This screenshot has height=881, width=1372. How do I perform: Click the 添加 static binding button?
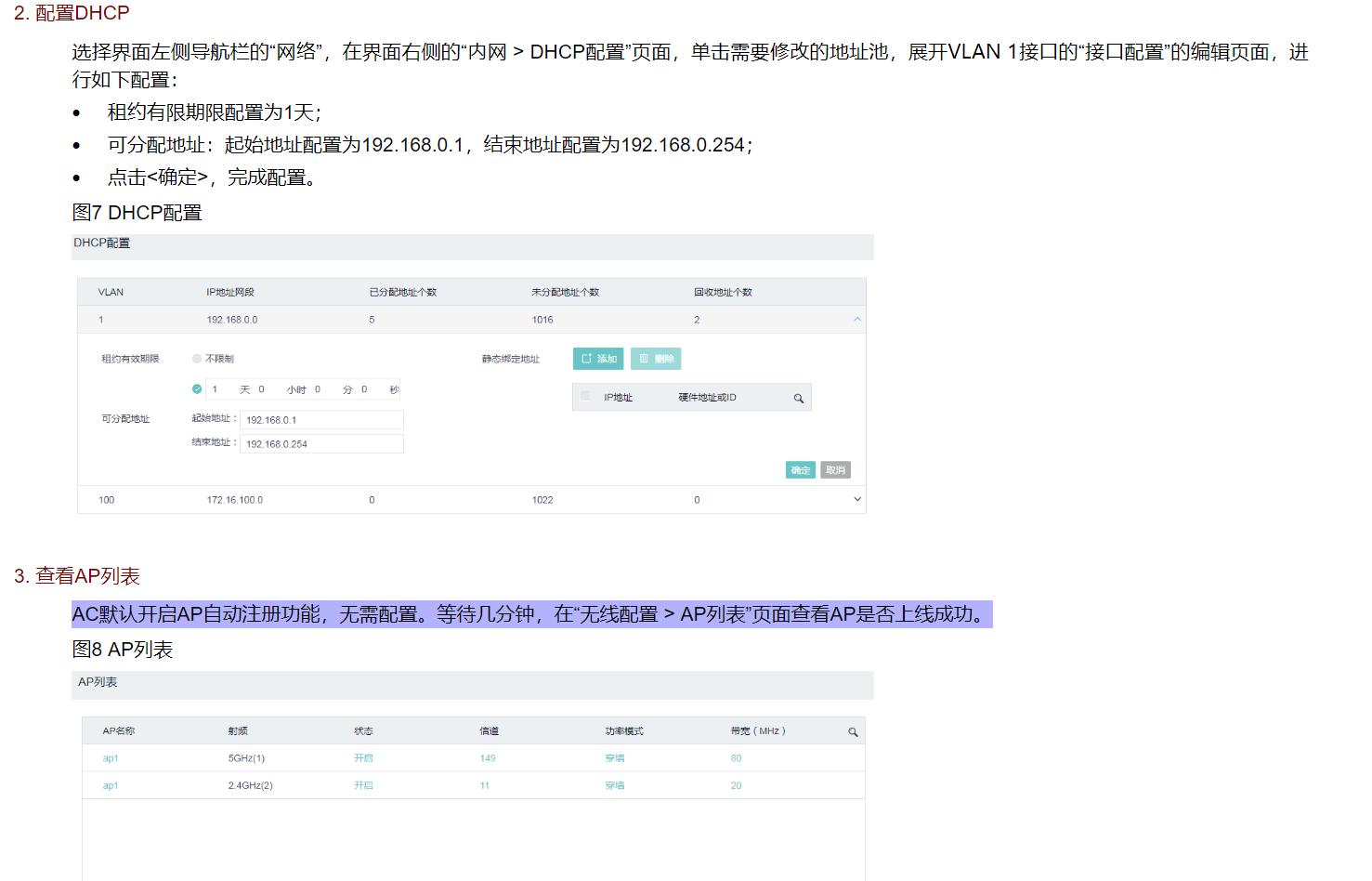tap(598, 359)
